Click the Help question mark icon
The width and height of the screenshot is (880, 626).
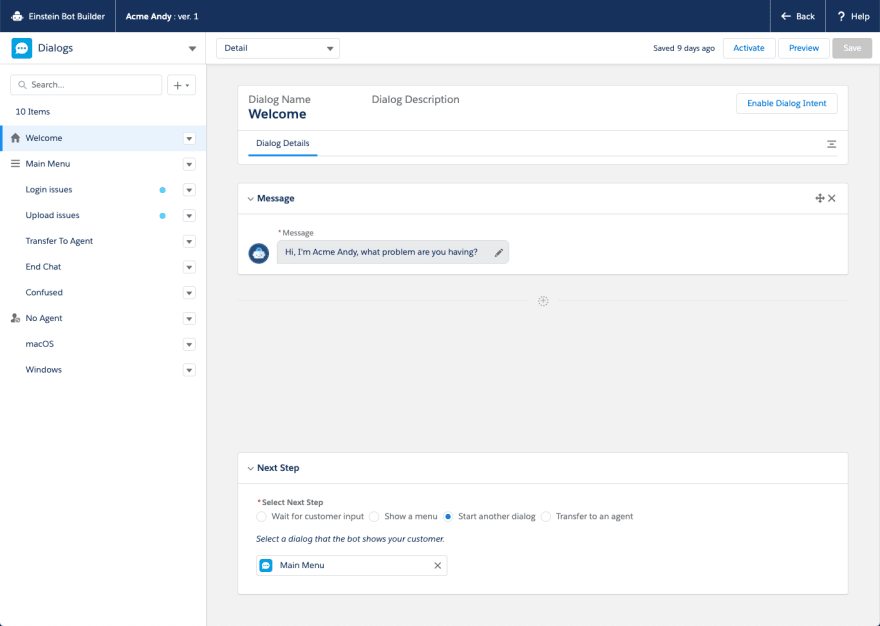click(x=841, y=16)
